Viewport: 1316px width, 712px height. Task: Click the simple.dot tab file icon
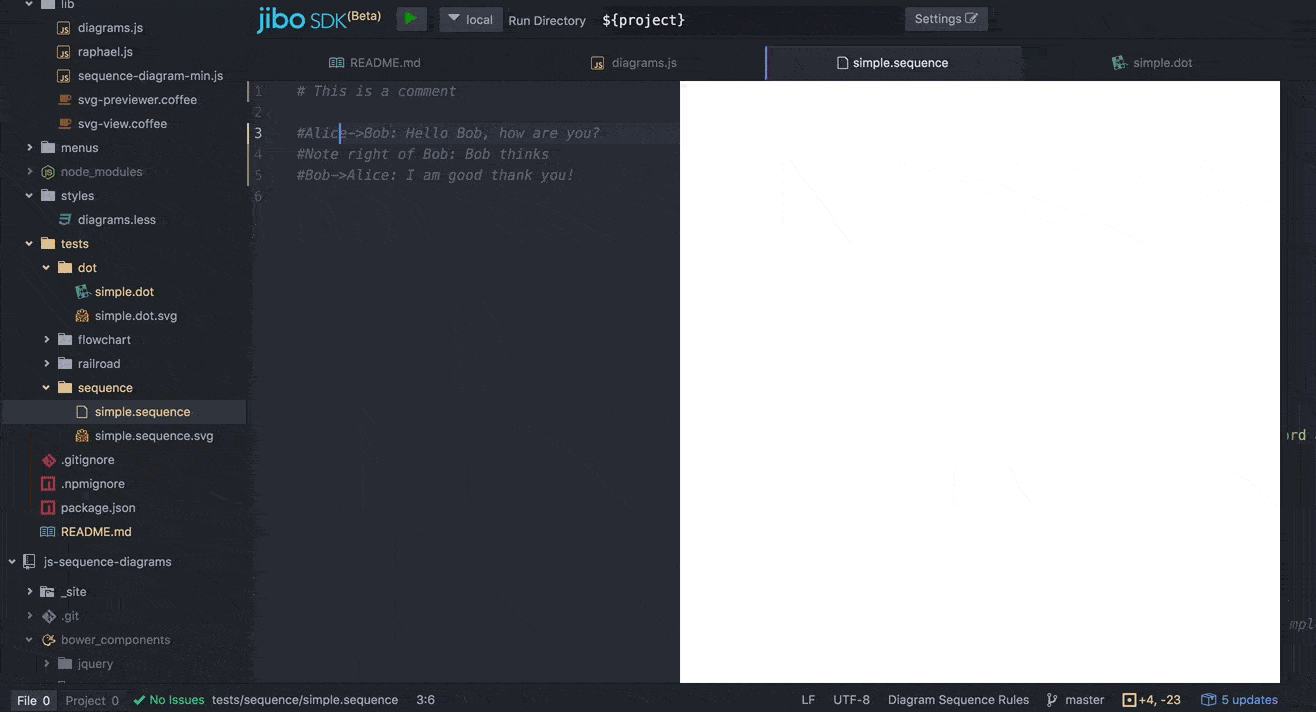[x=1119, y=62]
